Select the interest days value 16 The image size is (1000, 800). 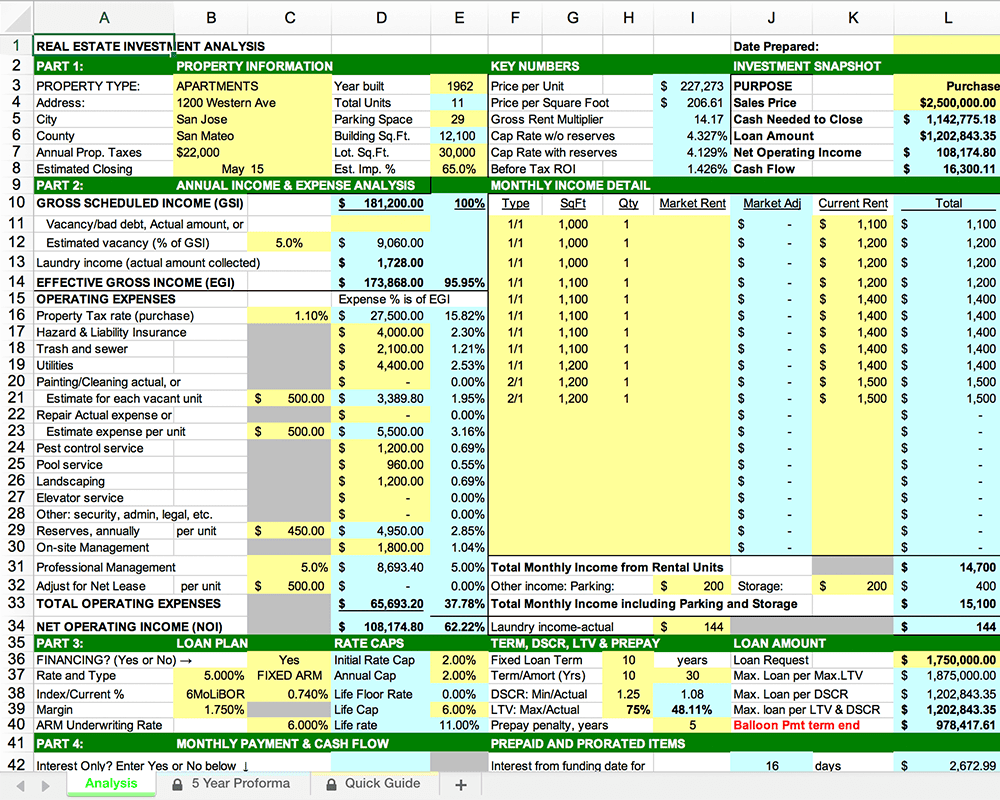(x=771, y=766)
